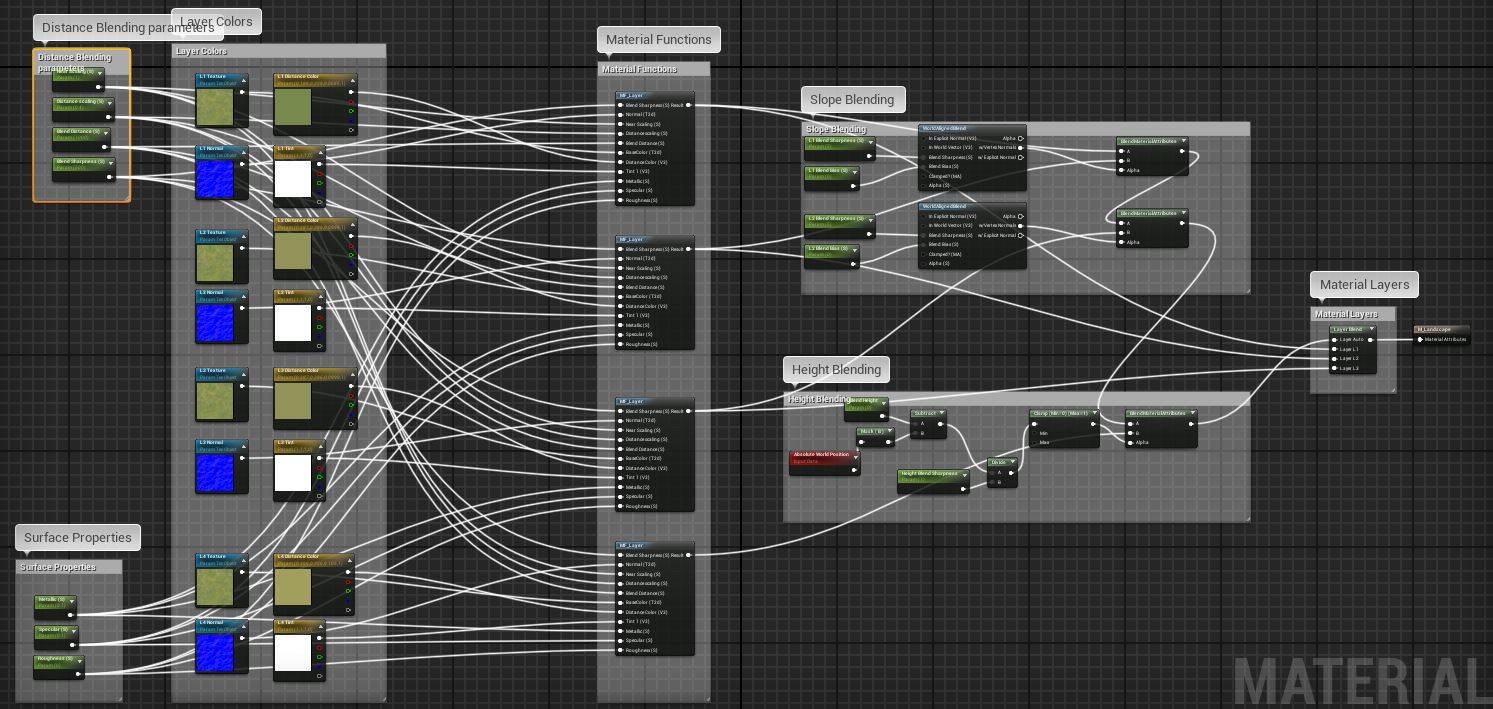This screenshot has height=709, width=1493.
Task: Select the white L1 Tint color swatch
Action: 293,180
